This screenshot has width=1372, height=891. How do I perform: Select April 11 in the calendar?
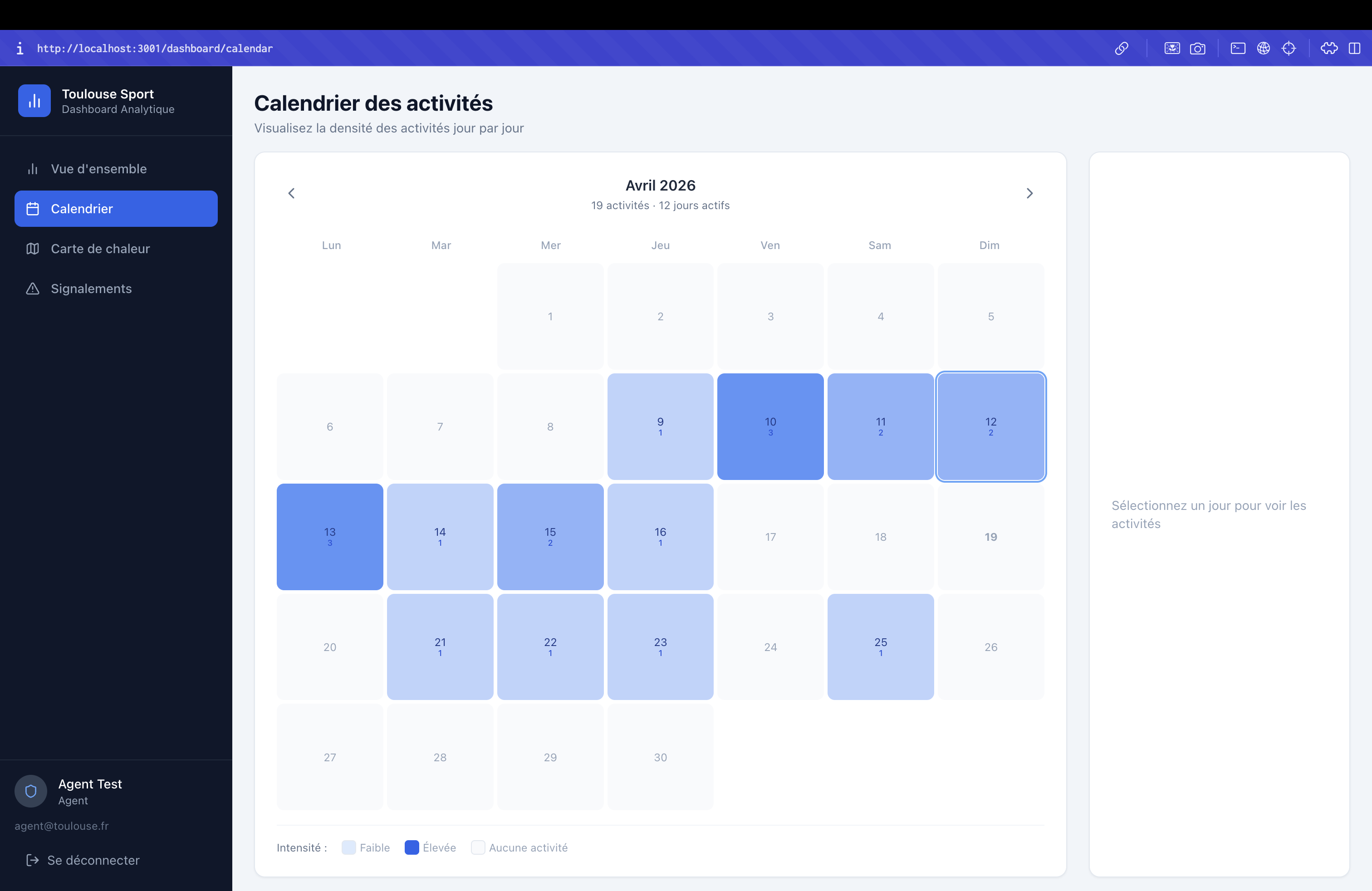pos(880,426)
